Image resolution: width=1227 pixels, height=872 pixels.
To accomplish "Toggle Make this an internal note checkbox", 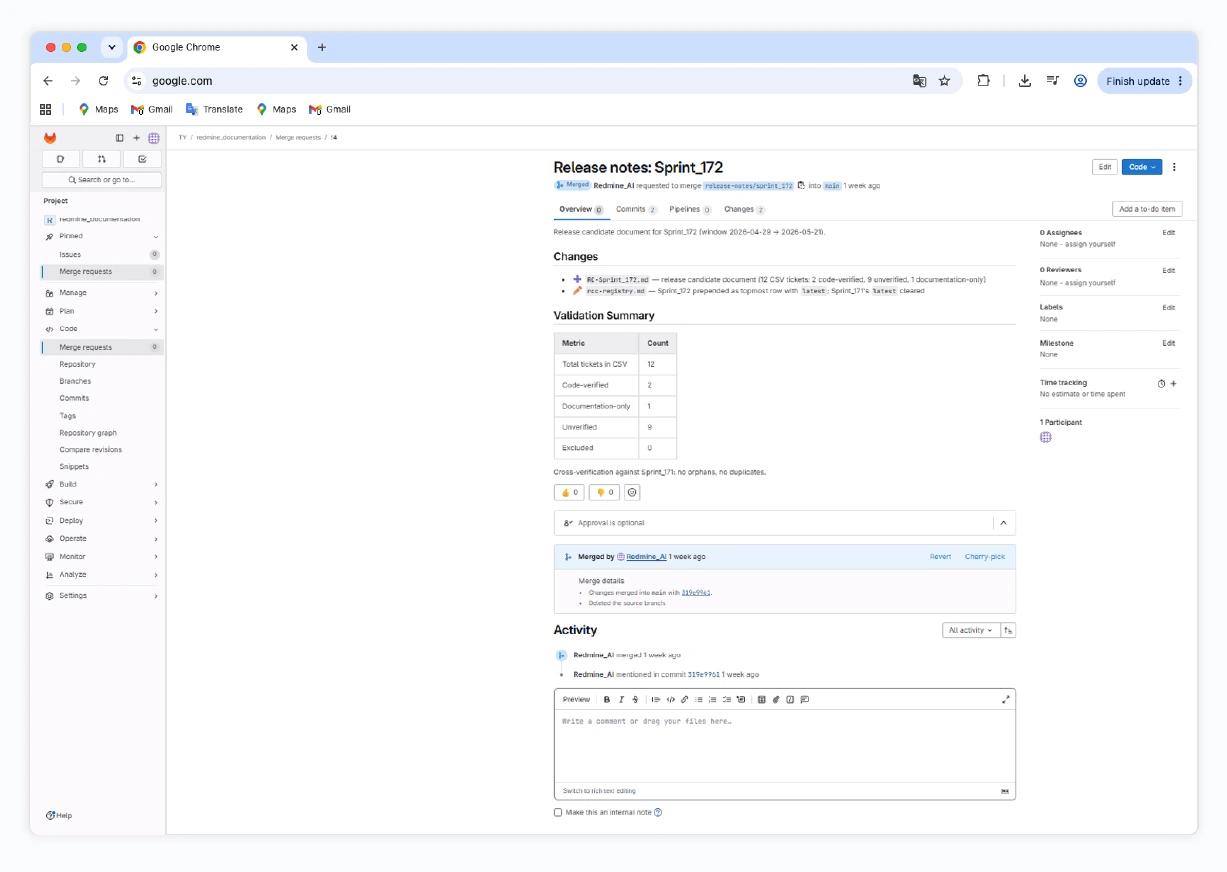I will (558, 812).
